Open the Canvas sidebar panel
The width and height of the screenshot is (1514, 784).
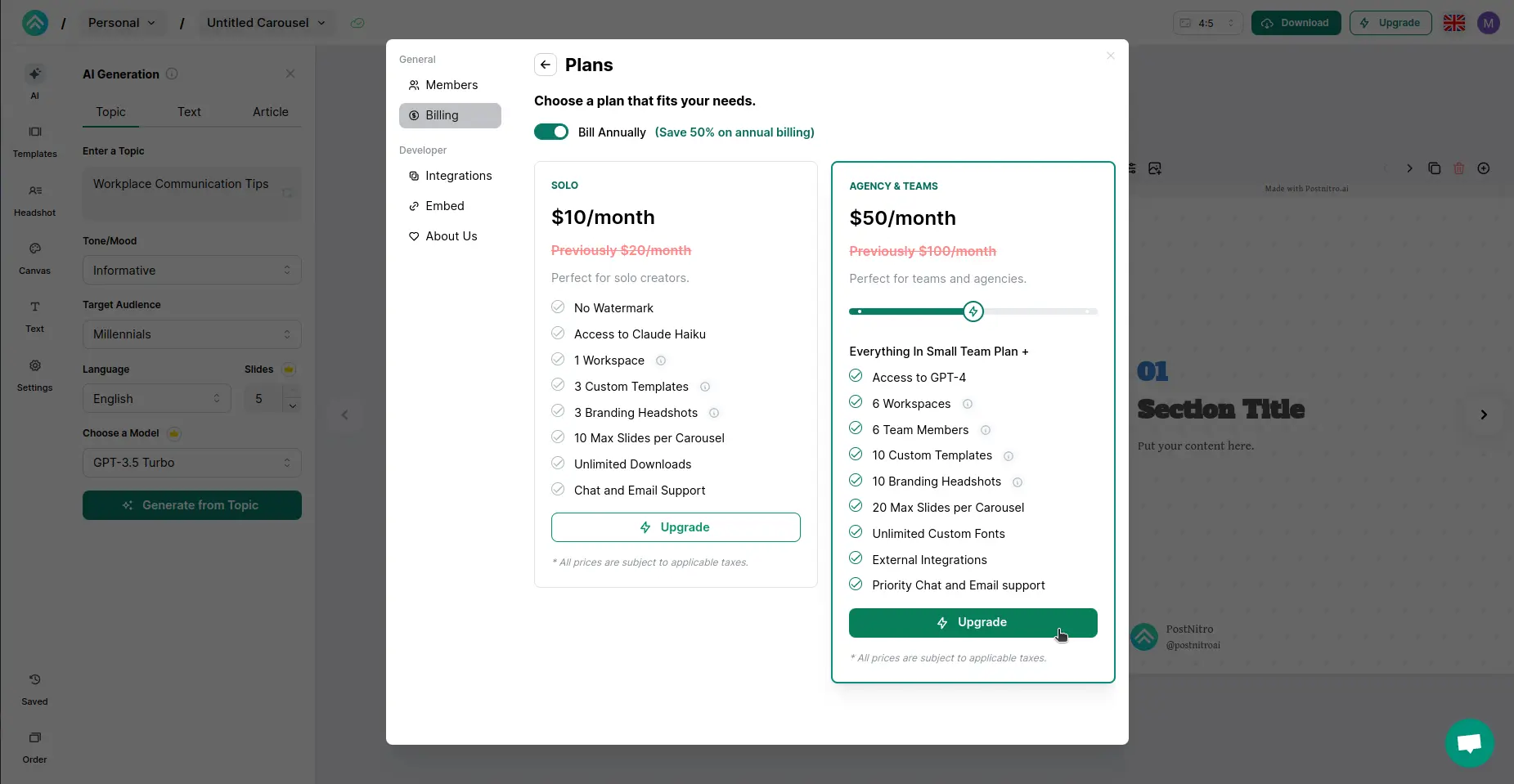[x=34, y=258]
